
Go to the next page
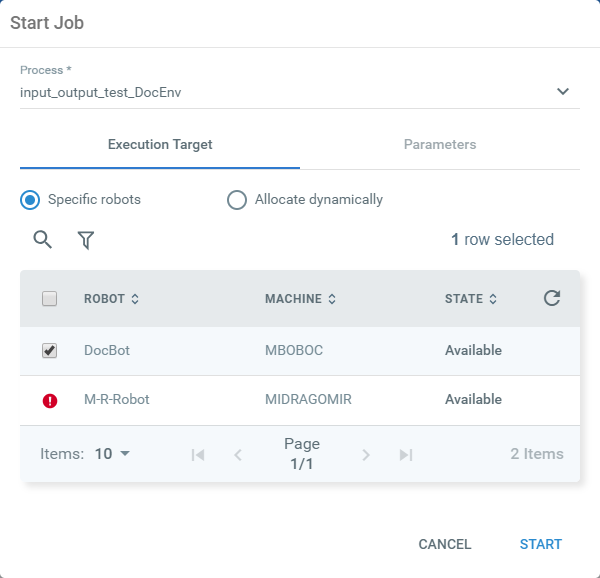tap(366, 454)
